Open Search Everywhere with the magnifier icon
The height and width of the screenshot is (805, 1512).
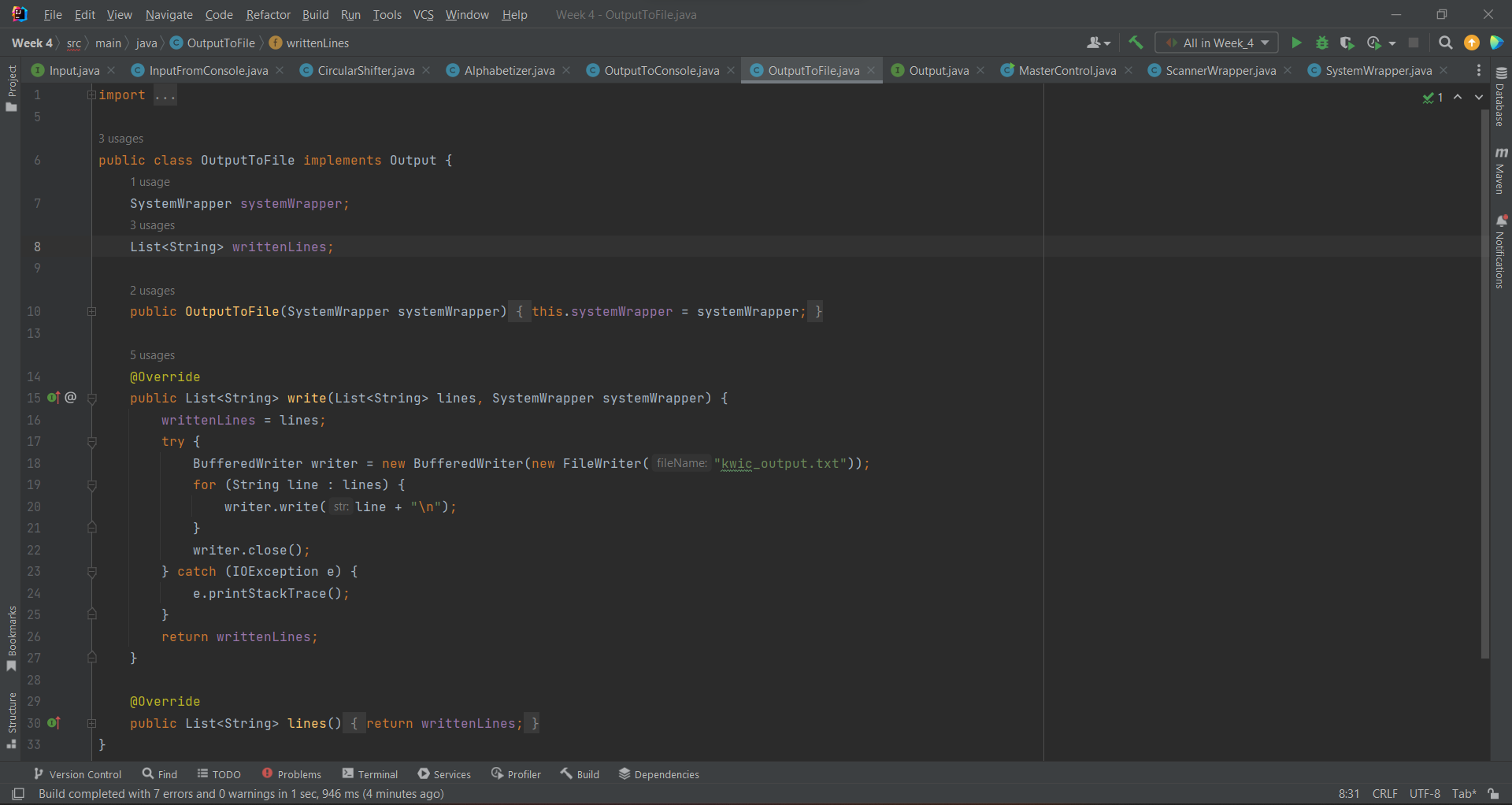(x=1445, y=43)
